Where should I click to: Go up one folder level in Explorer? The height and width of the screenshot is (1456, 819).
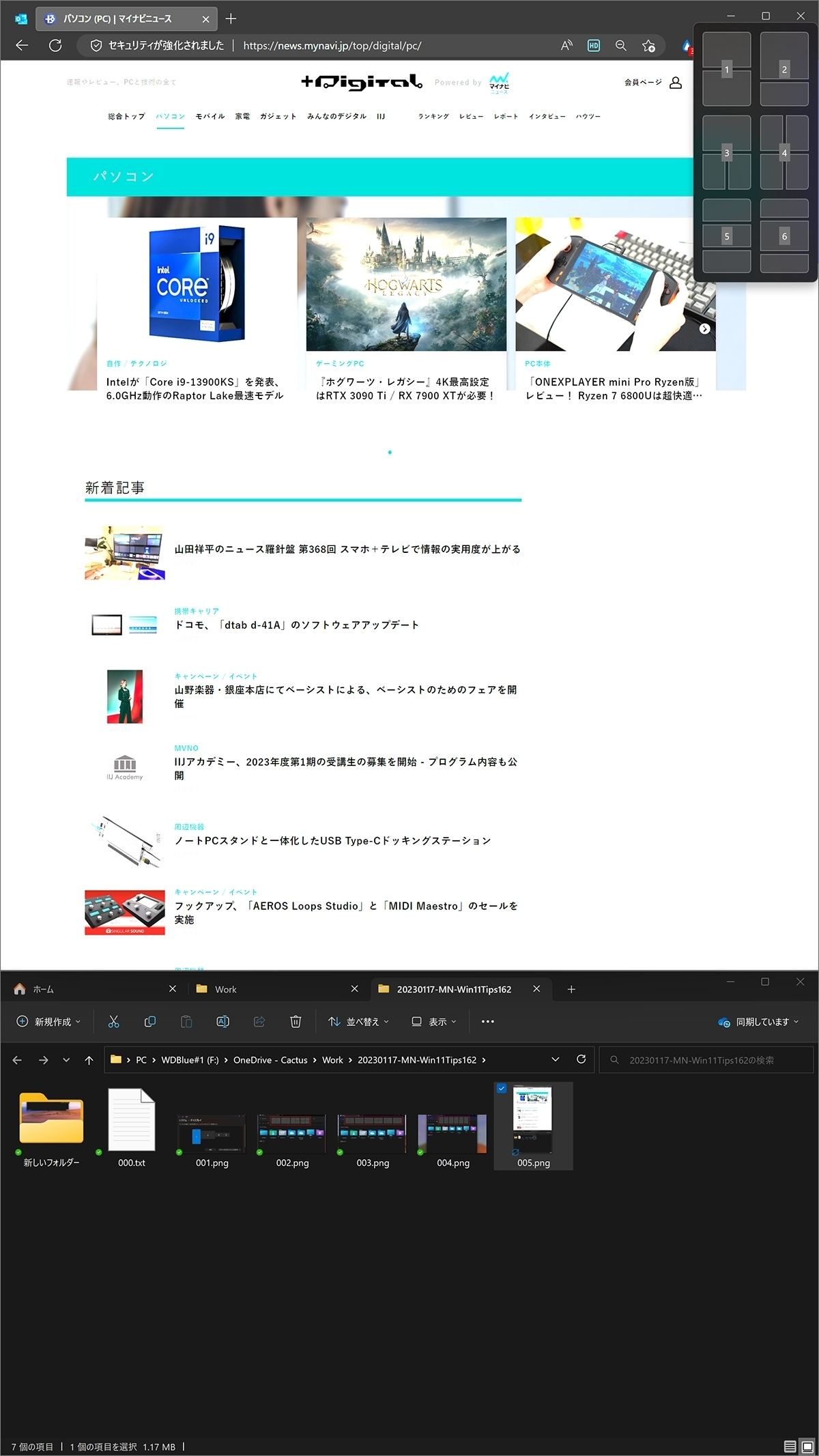[89, 1060]
